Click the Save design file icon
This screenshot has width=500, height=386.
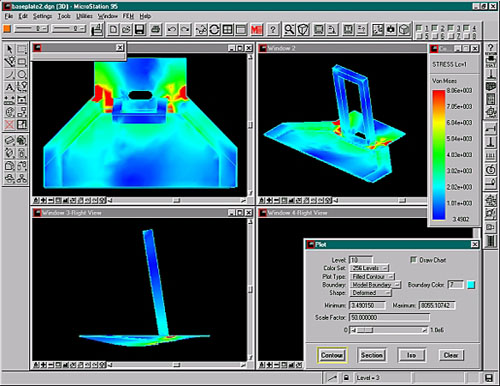pos(140,30)
